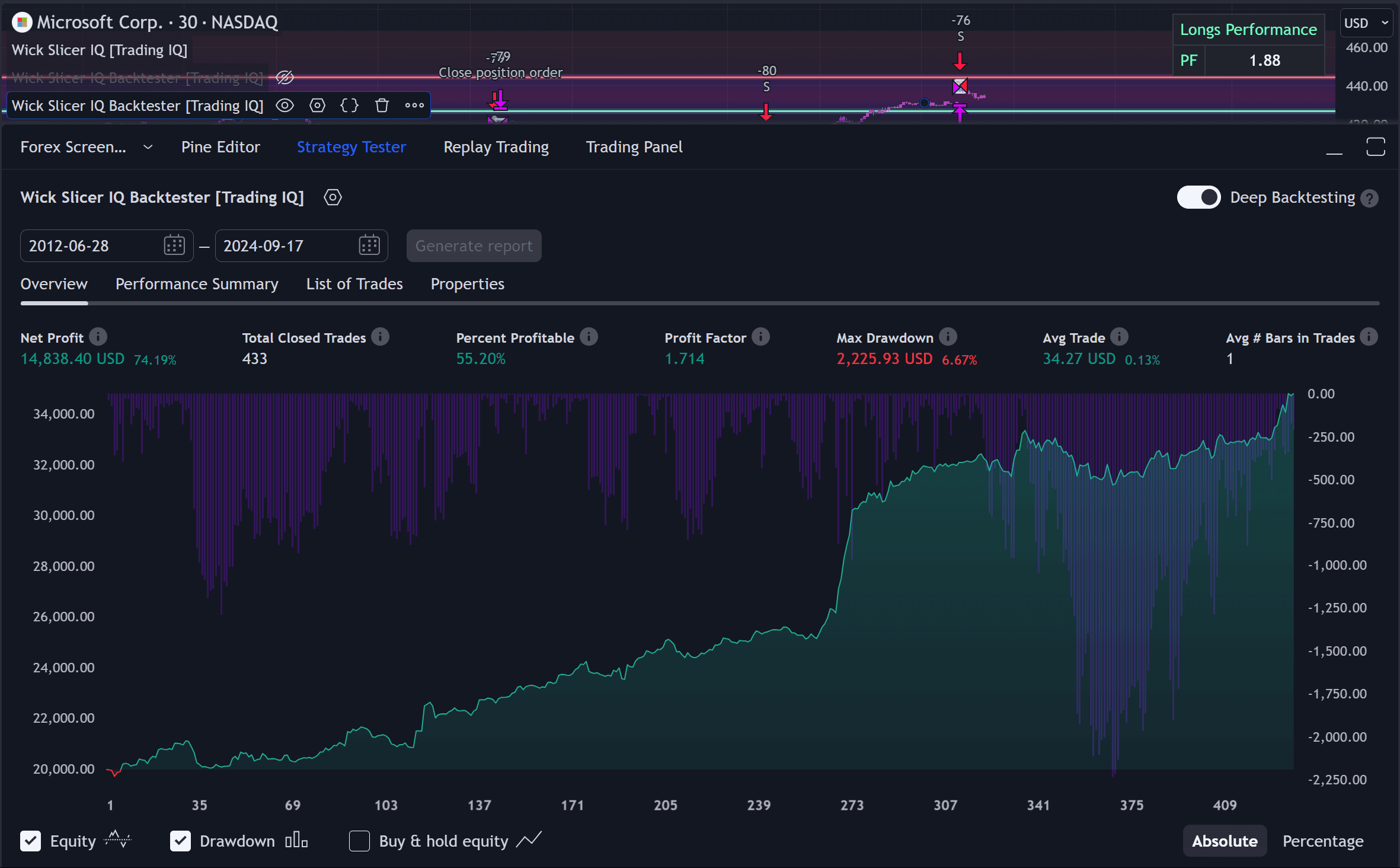Click the -2,250.00 drawdown axis label
The image size is (1400, 868).
[x=1337, y=780]
